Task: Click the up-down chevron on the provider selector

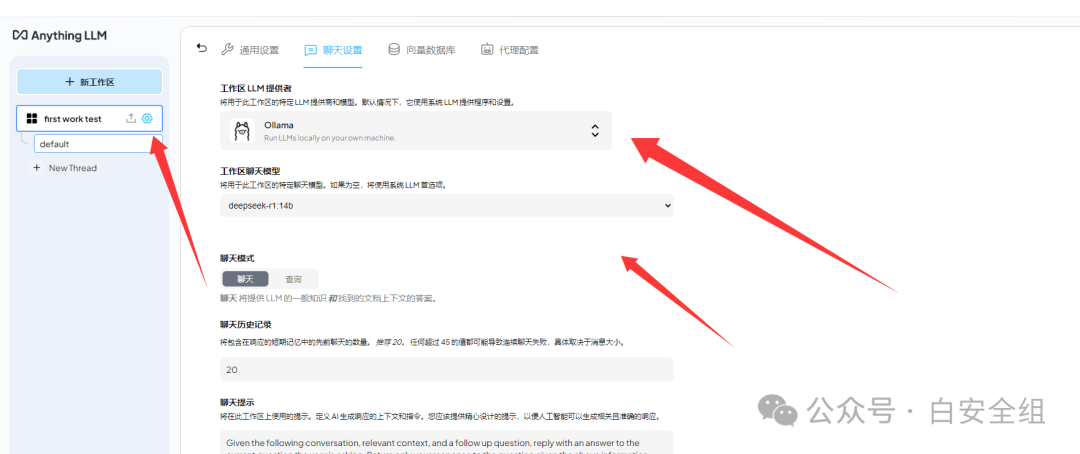Action: (594, 131)
